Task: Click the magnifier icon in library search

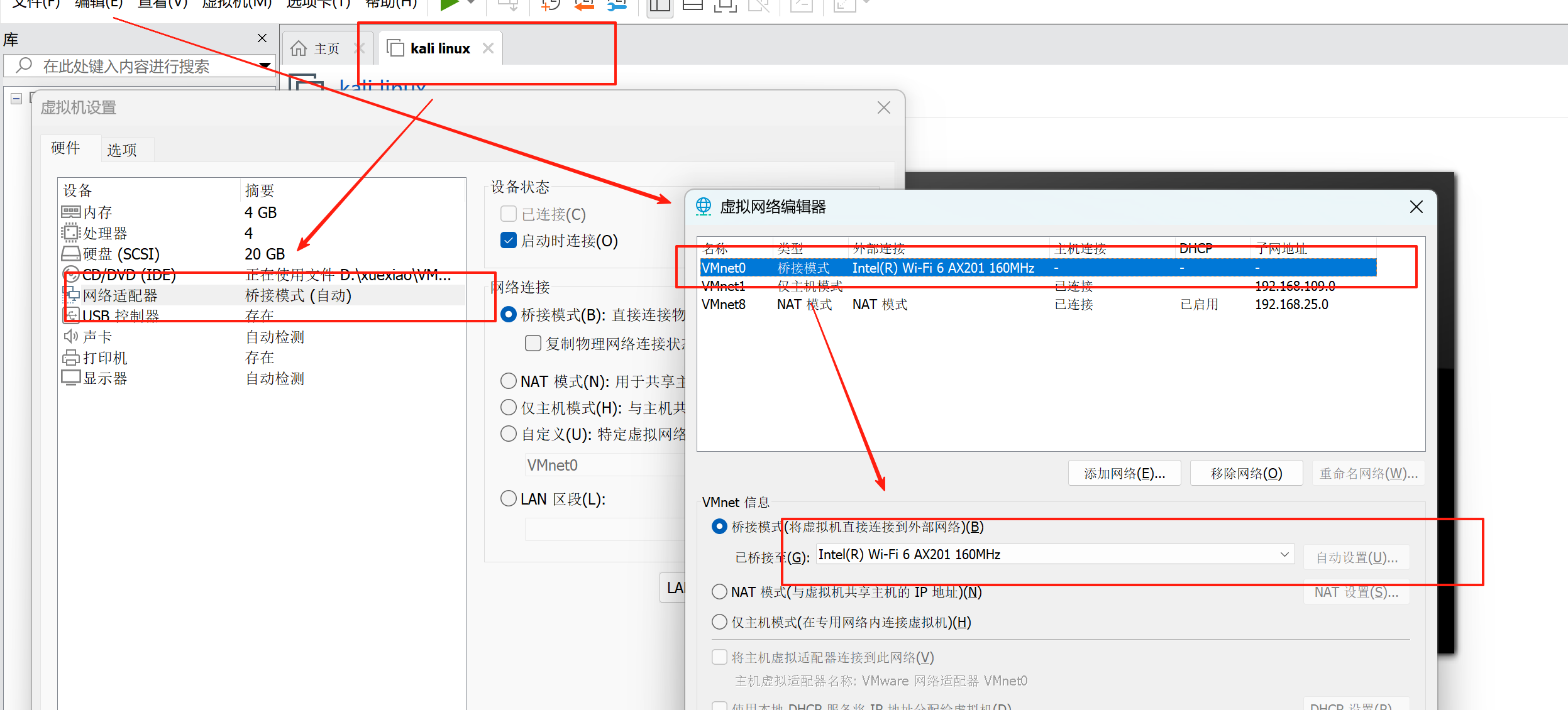Action: (24, 65)
